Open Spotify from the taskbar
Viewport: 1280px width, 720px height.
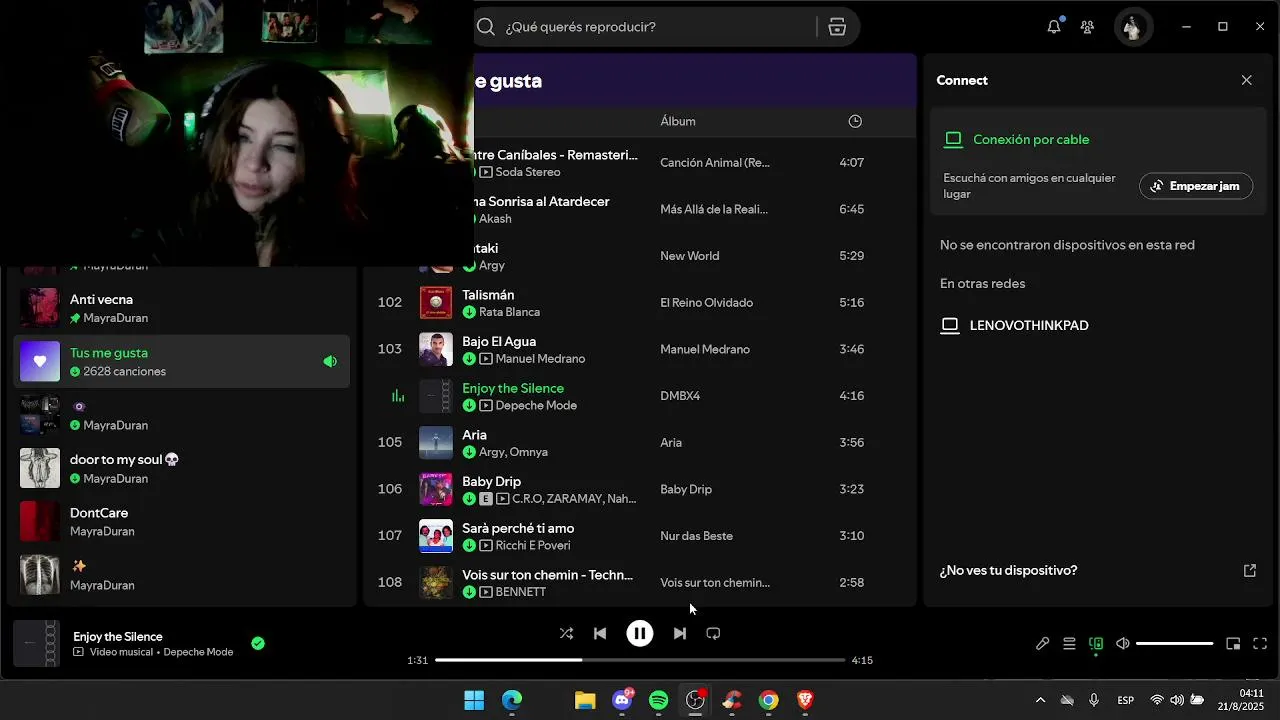click(x=658, y=700)
